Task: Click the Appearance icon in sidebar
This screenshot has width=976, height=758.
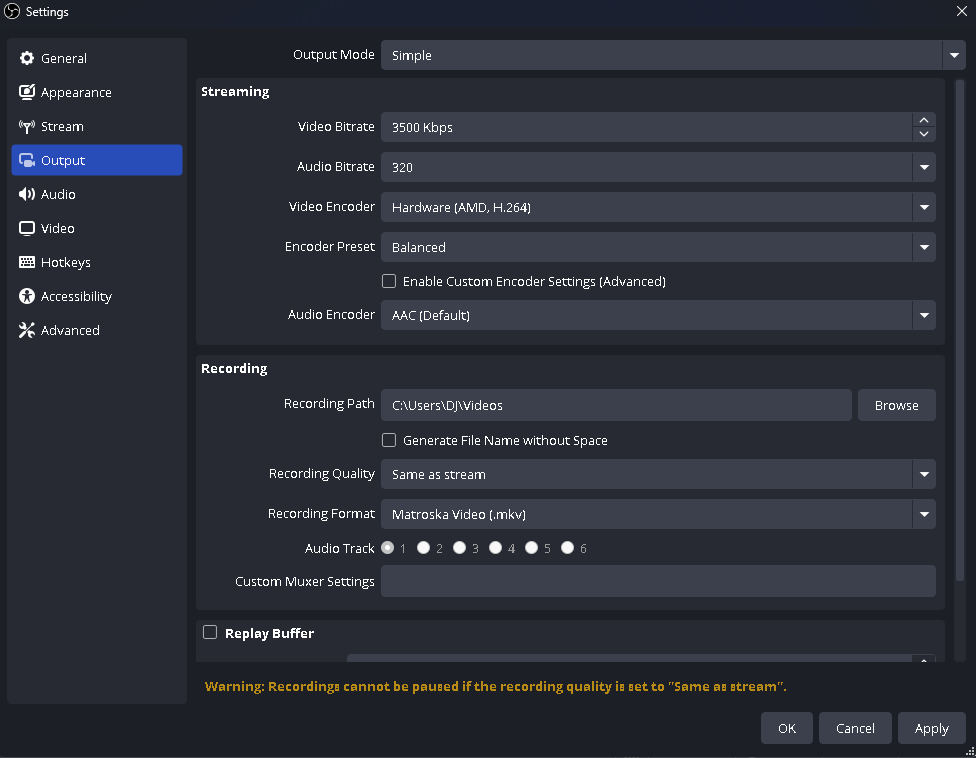Action: point(27,92)
